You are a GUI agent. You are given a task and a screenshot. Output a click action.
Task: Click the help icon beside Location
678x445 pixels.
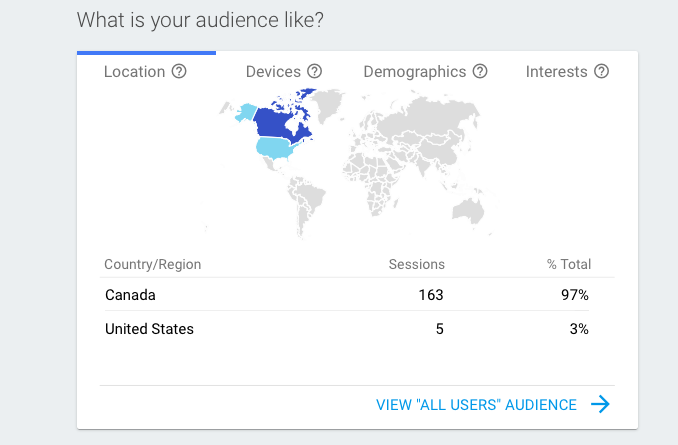coord(179,72)
